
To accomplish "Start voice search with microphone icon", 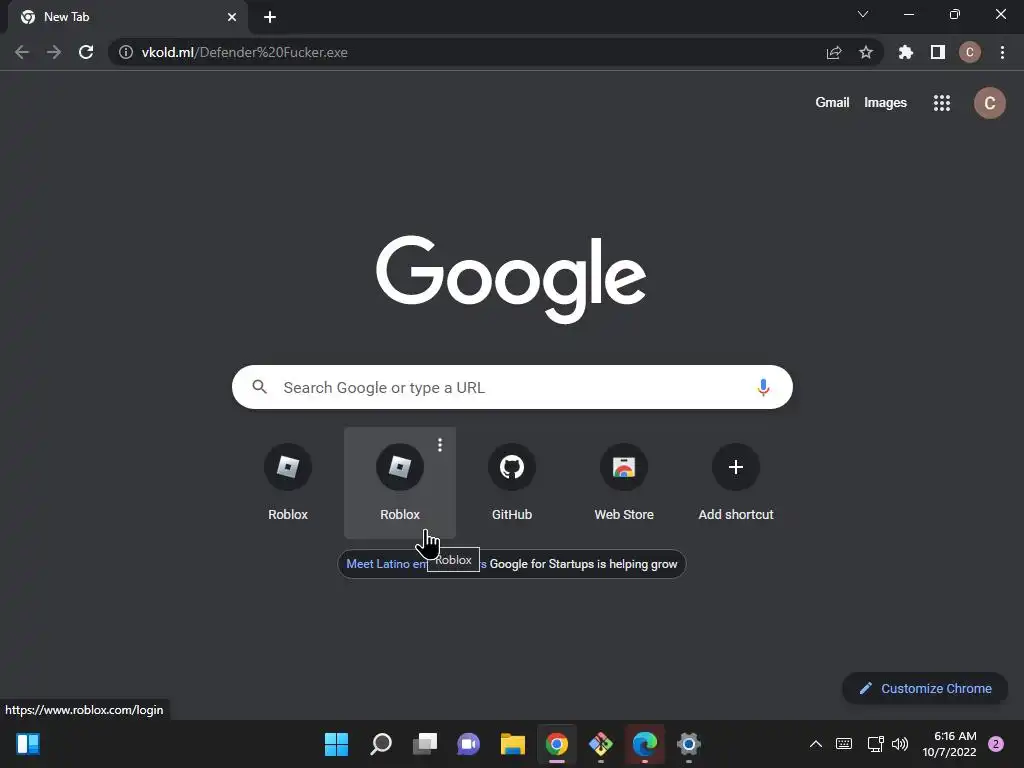I will click(763, 387).
